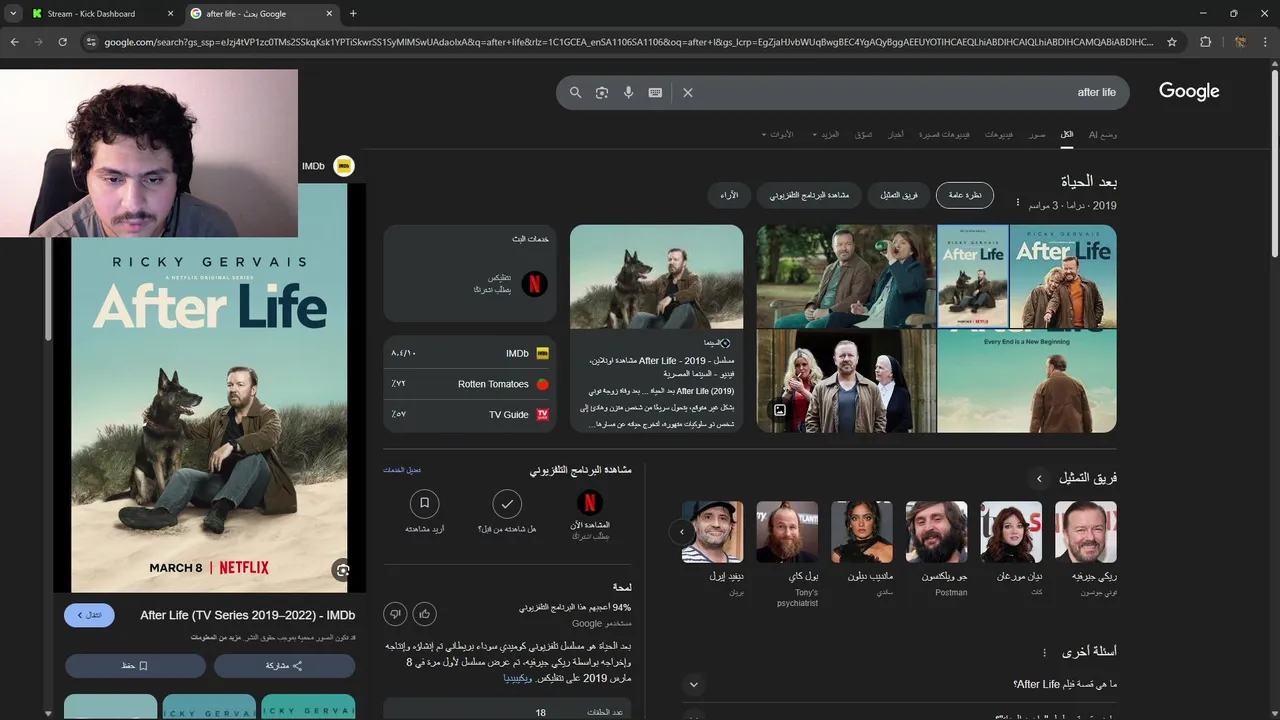Close the Stream - Kick Dashboard tab
The image size is (1280, 720).
coord(170,14)
